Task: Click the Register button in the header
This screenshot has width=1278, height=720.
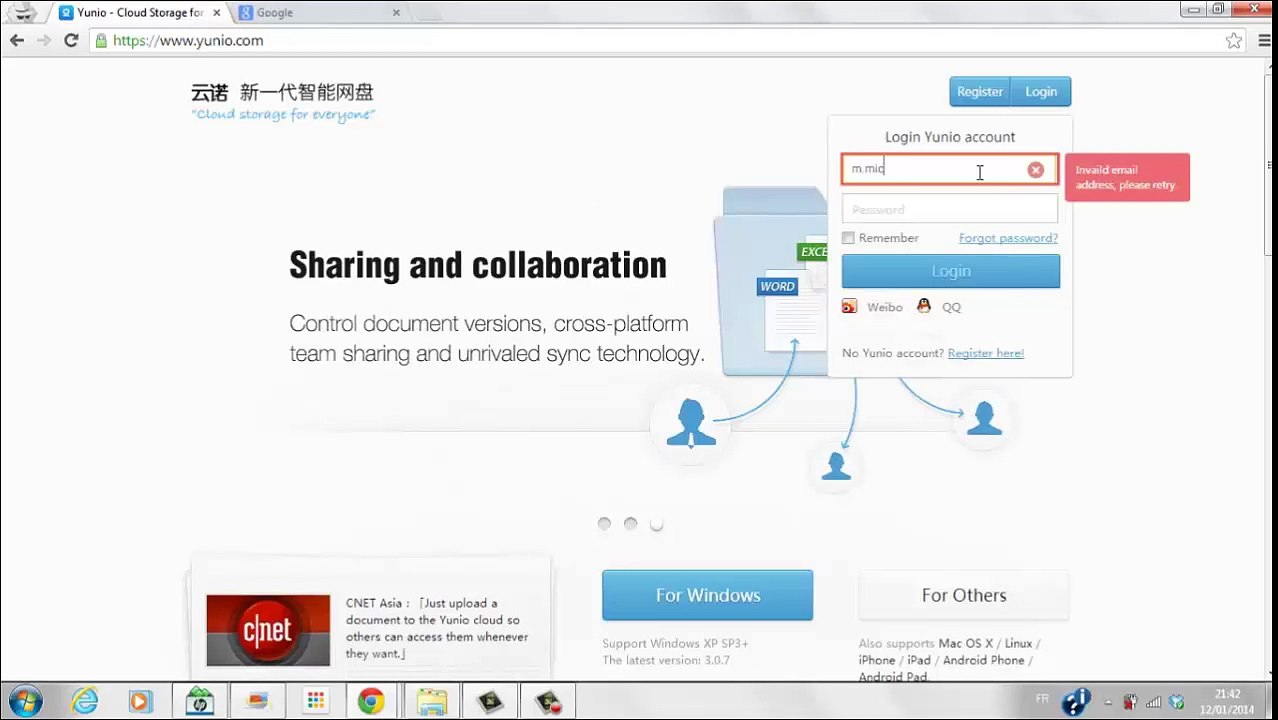Action: click(980, 92)
